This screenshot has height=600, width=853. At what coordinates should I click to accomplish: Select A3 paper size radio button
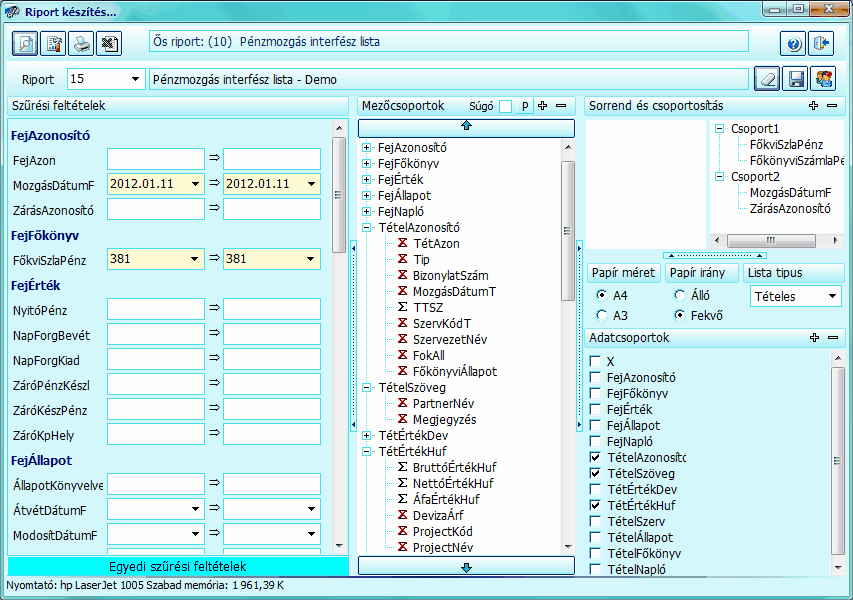tap(602, 316)
